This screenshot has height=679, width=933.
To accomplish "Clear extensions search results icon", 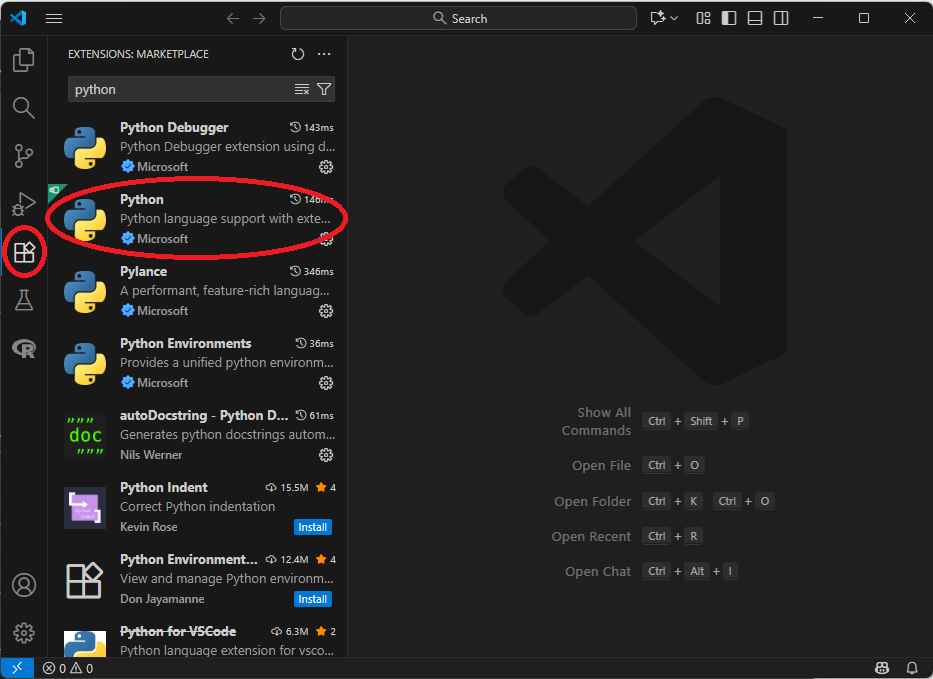I will pyautogui.click(x=302, y=89).
